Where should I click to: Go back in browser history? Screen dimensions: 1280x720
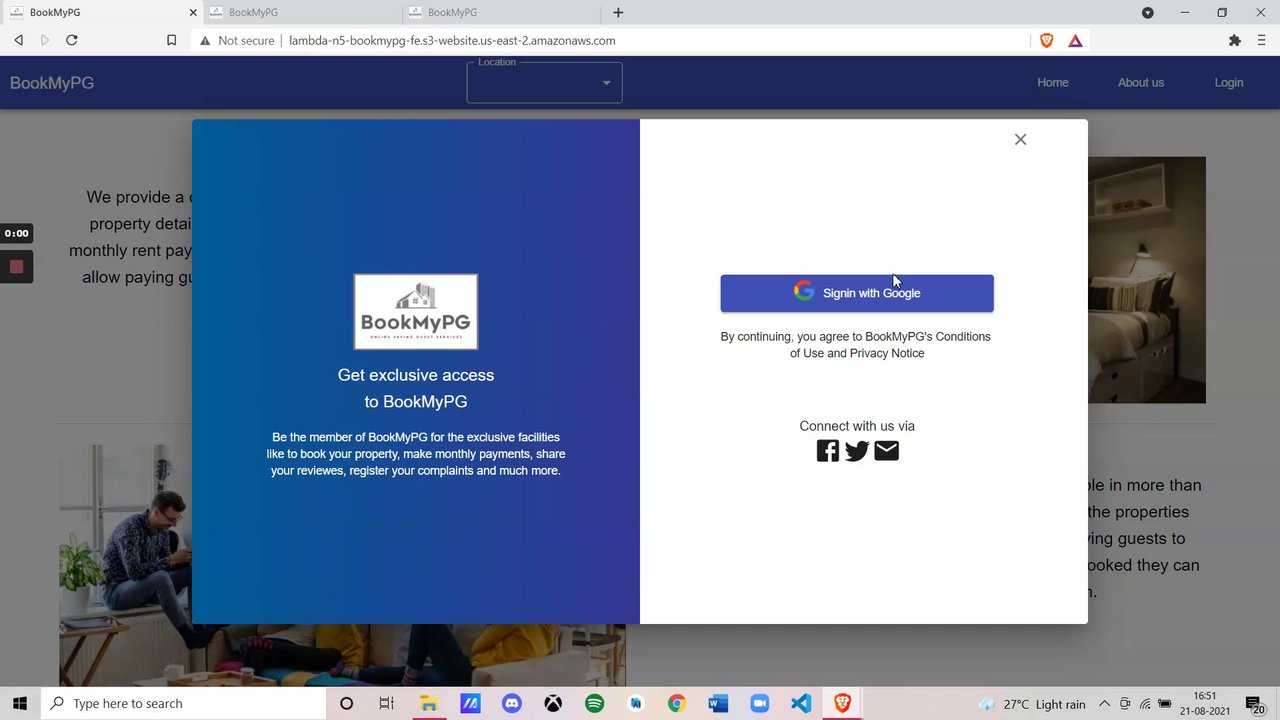18,40
